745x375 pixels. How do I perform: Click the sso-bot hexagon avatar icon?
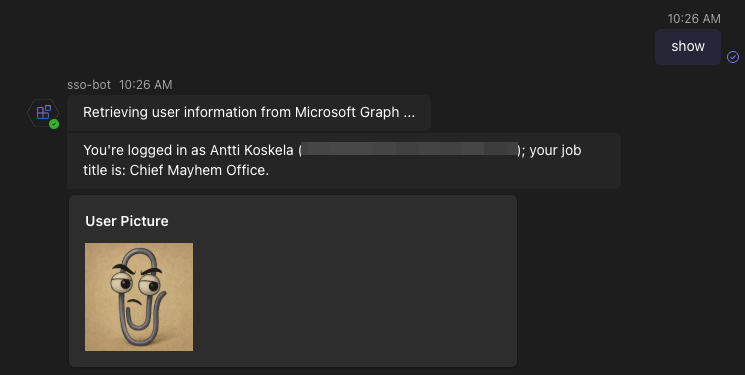43,113
